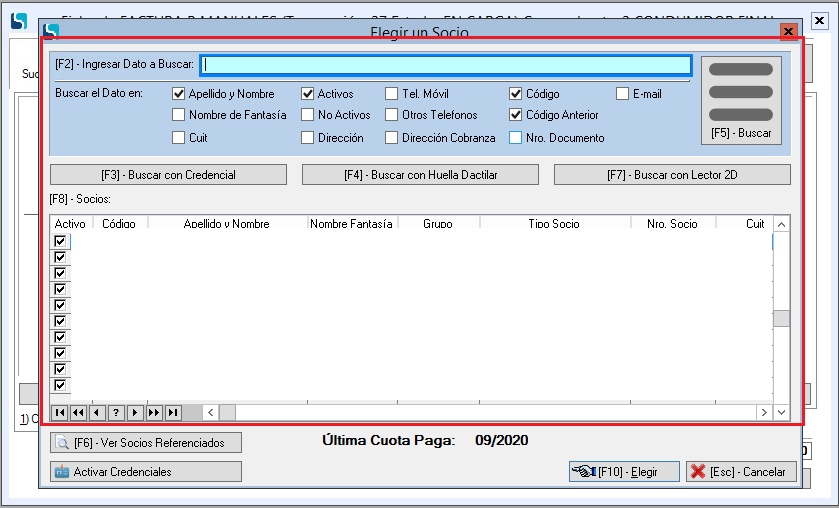Tick the E-mail checkbox

click(x=622, y=94)
